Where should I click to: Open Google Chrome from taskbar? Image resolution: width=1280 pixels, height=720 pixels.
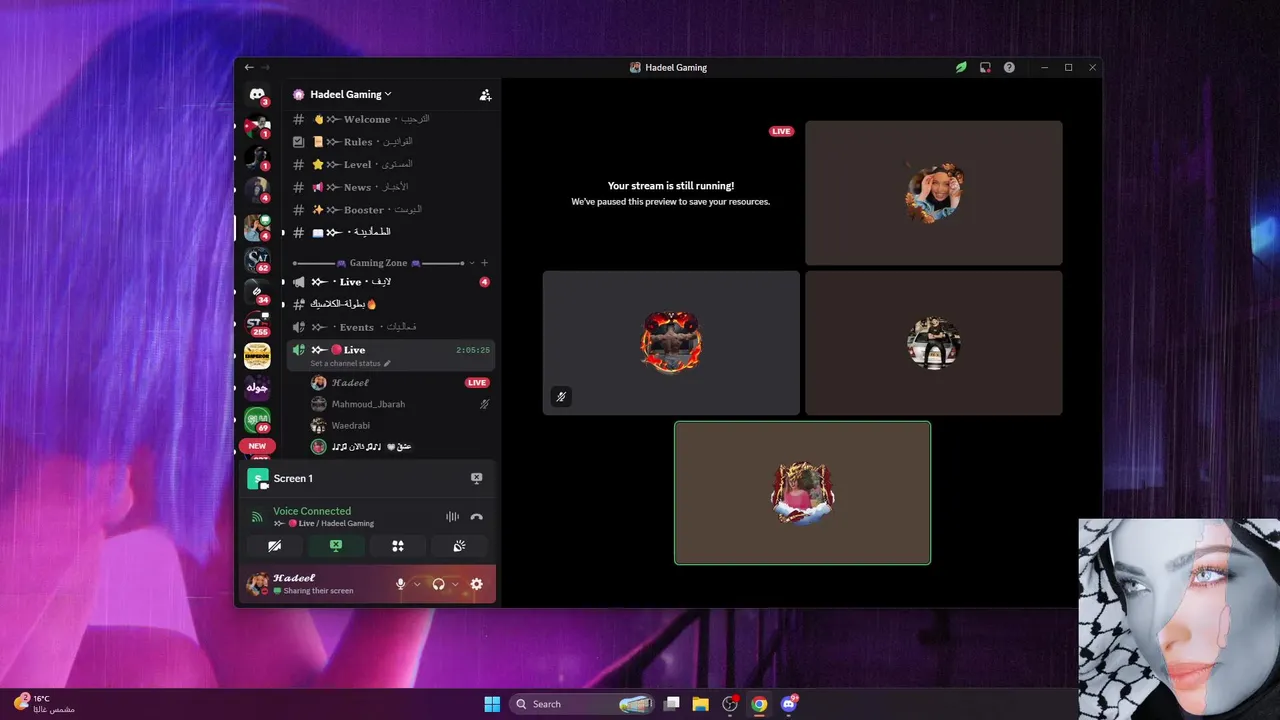pyautogui.click(x=759, y=704)
